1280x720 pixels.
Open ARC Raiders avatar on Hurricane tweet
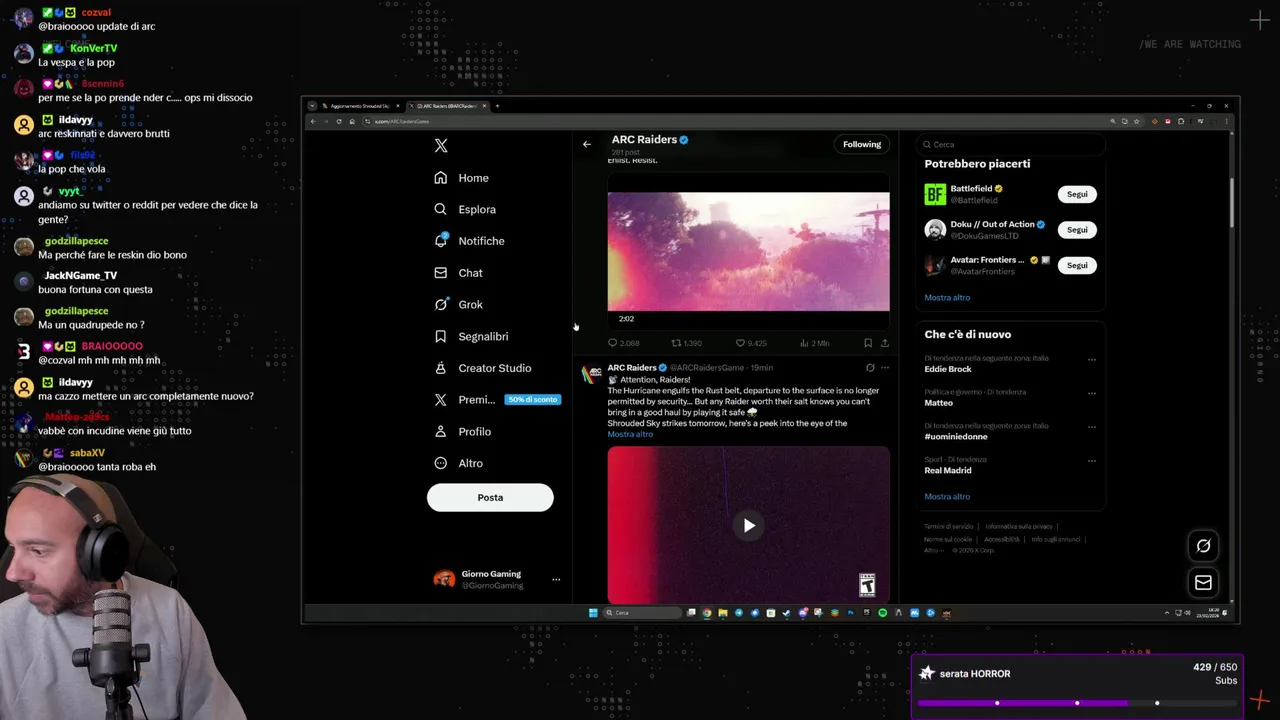coord(593,374)
